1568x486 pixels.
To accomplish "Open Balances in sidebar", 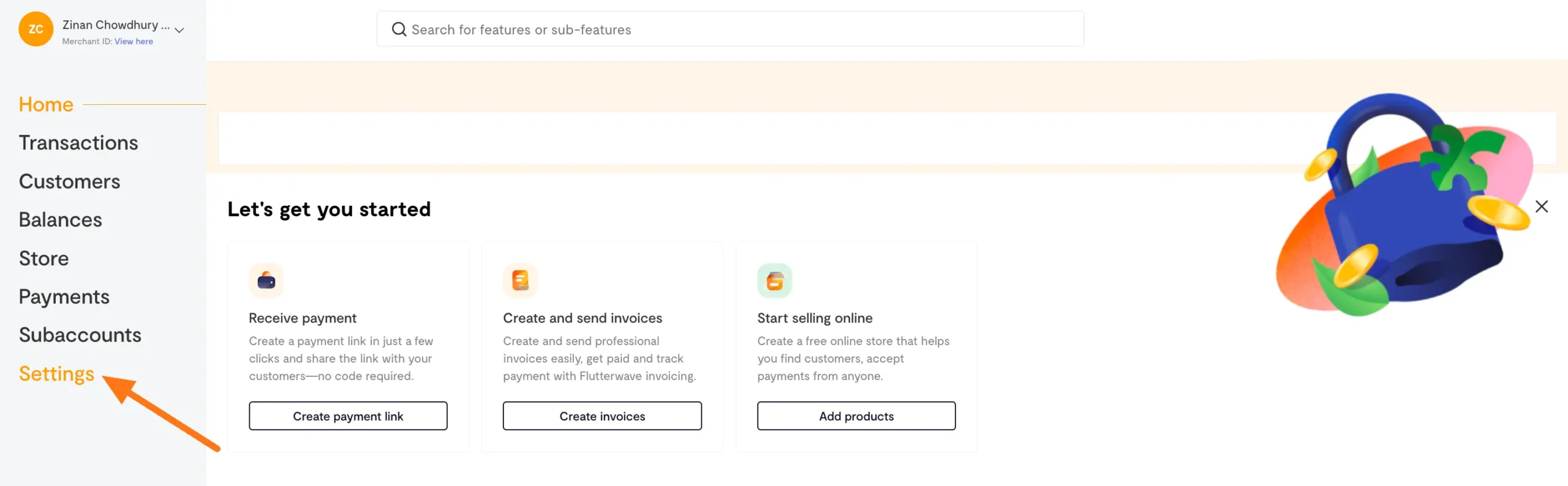I will click(x=60, y=219).
